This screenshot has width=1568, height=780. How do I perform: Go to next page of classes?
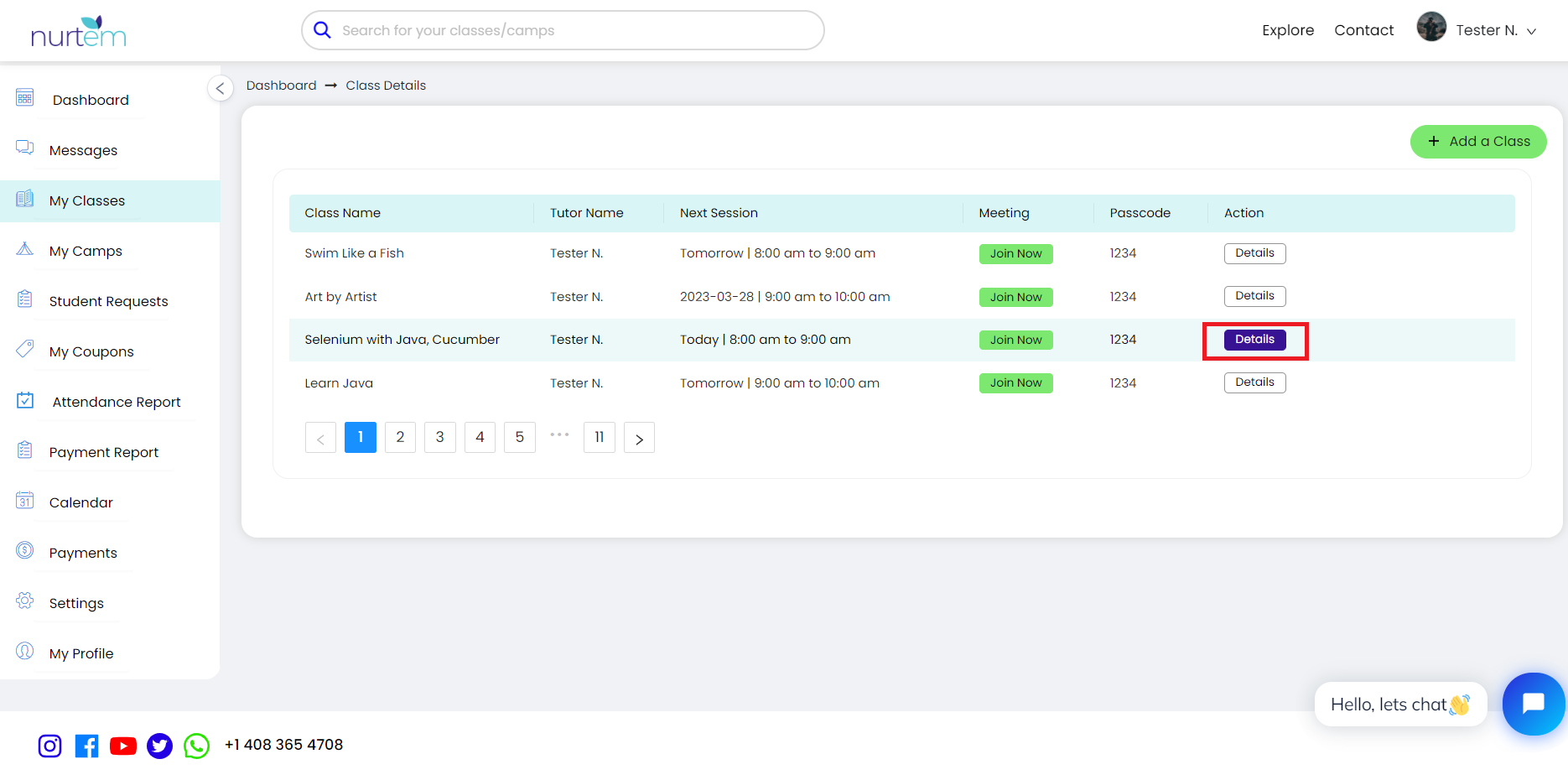(x=639, y=438)
